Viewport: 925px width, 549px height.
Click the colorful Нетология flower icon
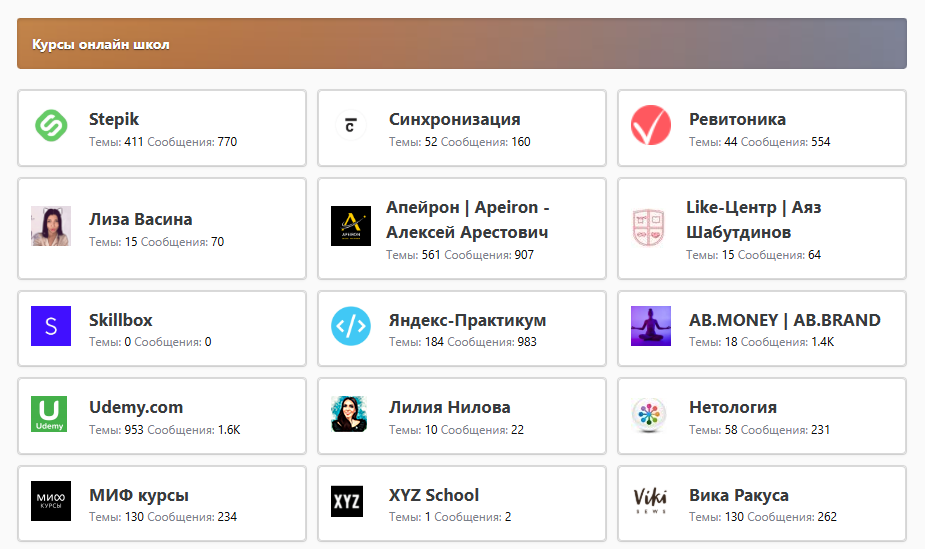(649, 414)
